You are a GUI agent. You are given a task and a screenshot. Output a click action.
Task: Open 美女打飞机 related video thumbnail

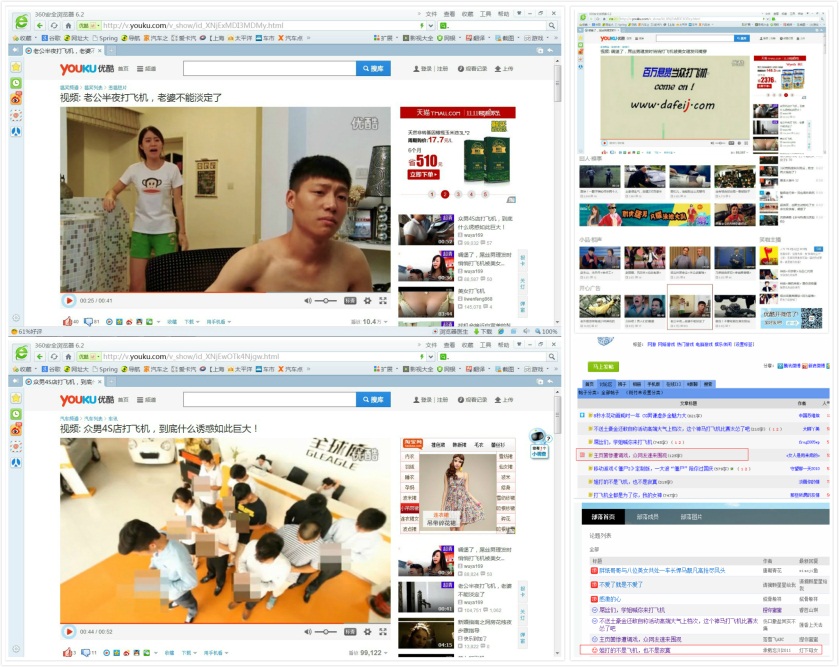tap(426, 302)
